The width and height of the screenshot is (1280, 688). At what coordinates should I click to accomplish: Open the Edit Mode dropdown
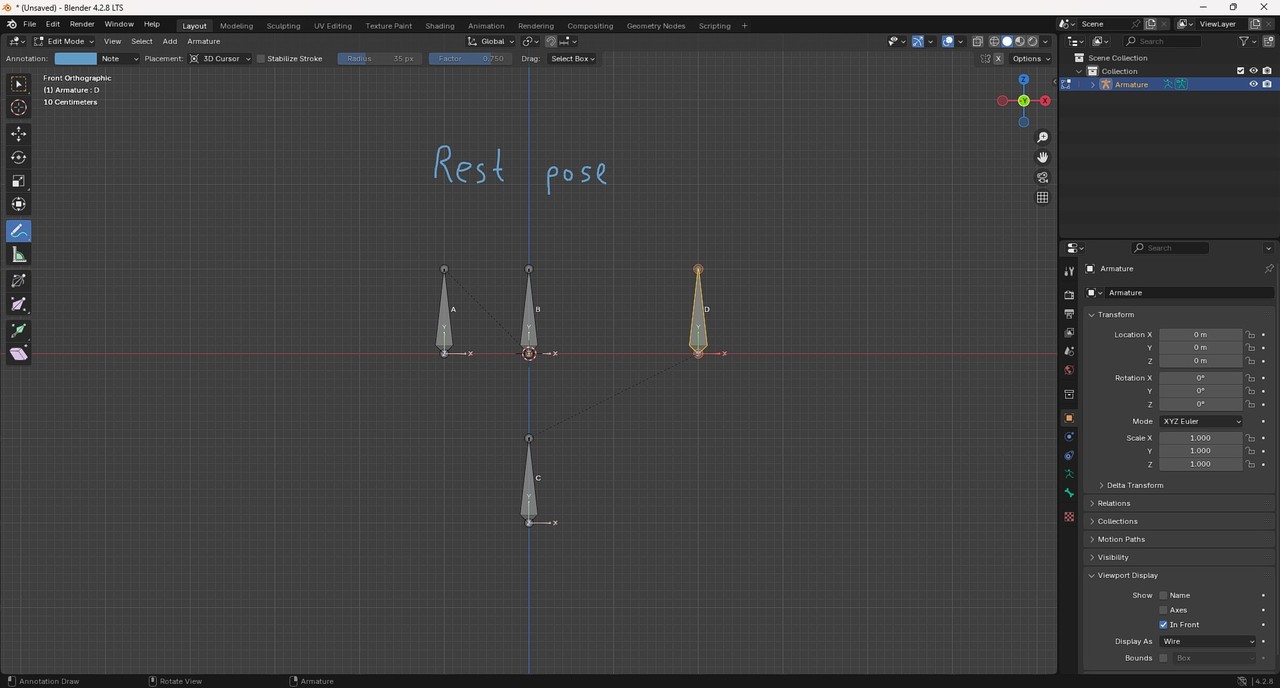[64, 41]
